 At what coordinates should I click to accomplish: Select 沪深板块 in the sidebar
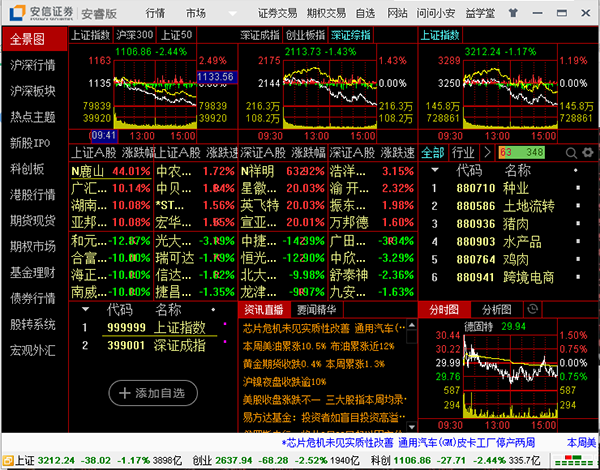pyautogui.click(x=33, y=91)
